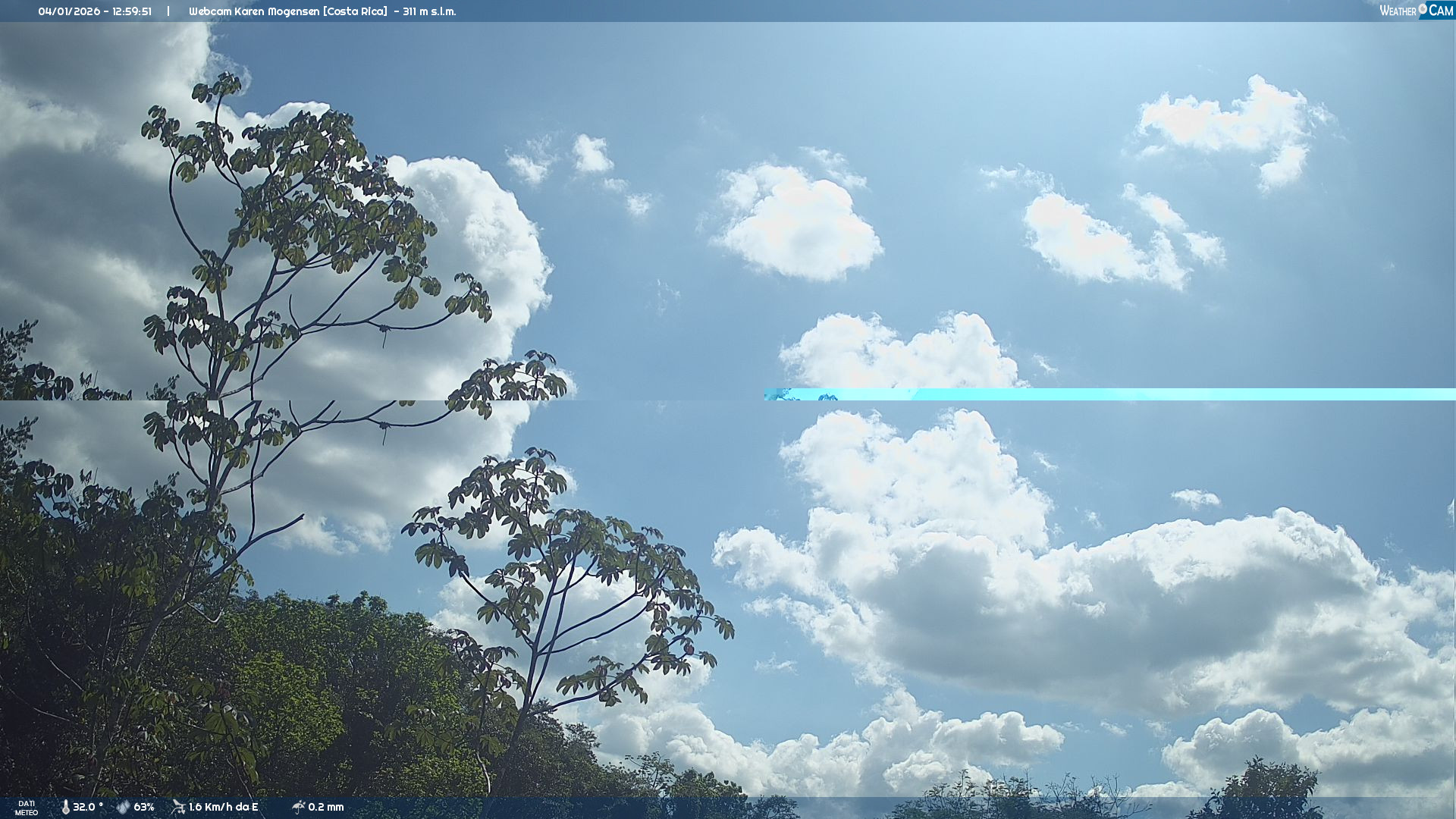Click the humidity water drops icon

(123, 807)
